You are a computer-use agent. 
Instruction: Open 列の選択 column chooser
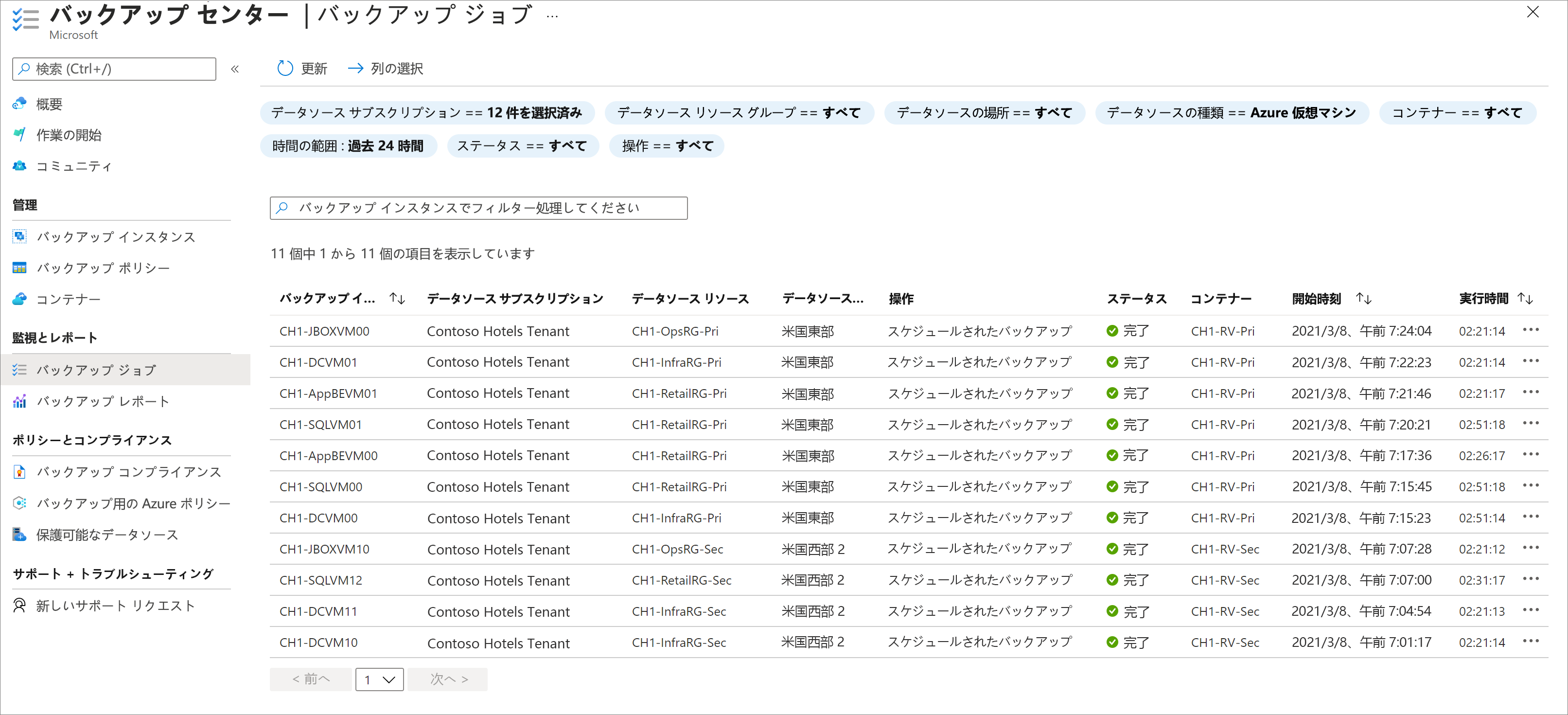[x=385, y=68]
